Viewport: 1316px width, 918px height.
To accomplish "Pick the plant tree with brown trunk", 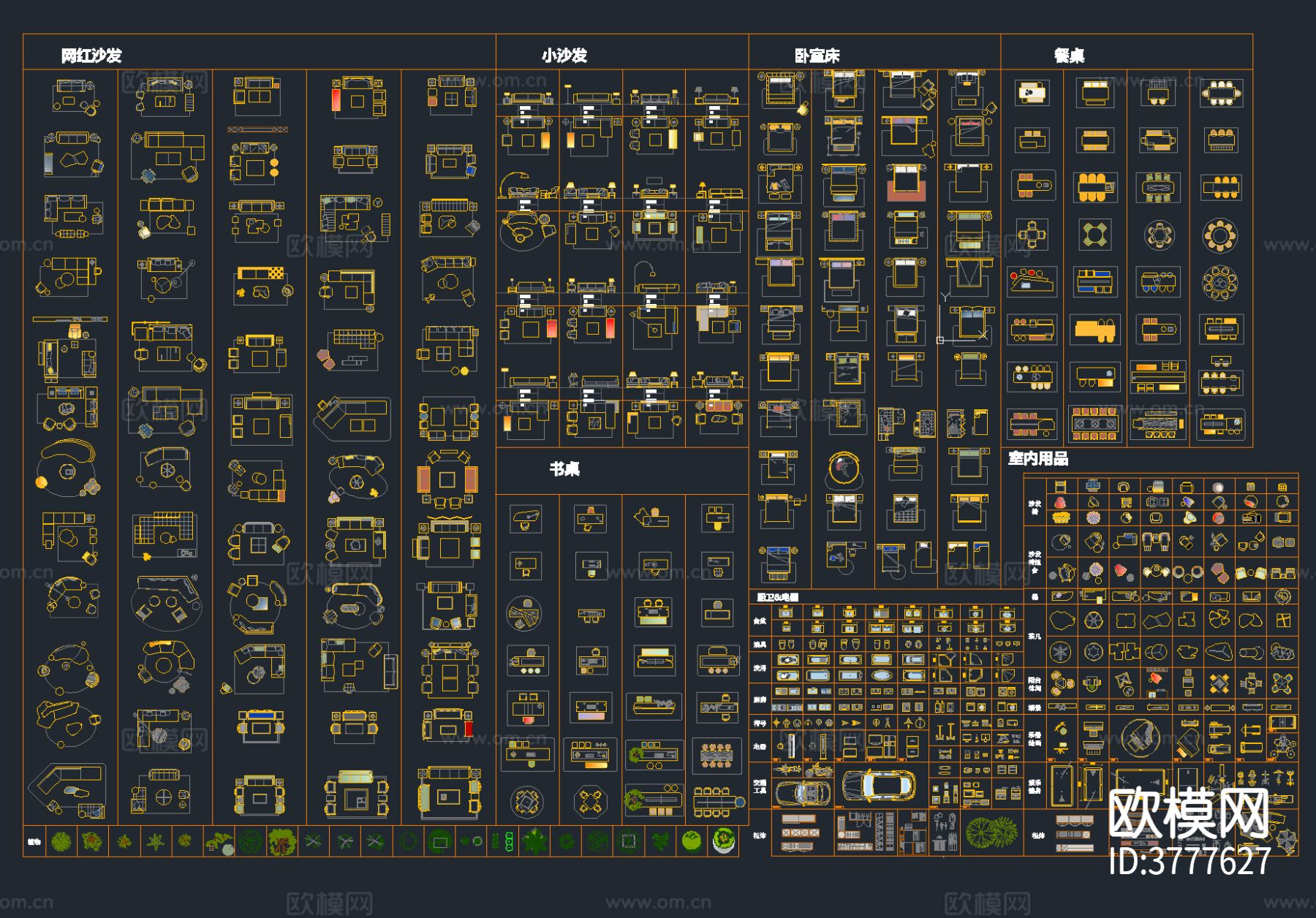I will click(281, 842).
